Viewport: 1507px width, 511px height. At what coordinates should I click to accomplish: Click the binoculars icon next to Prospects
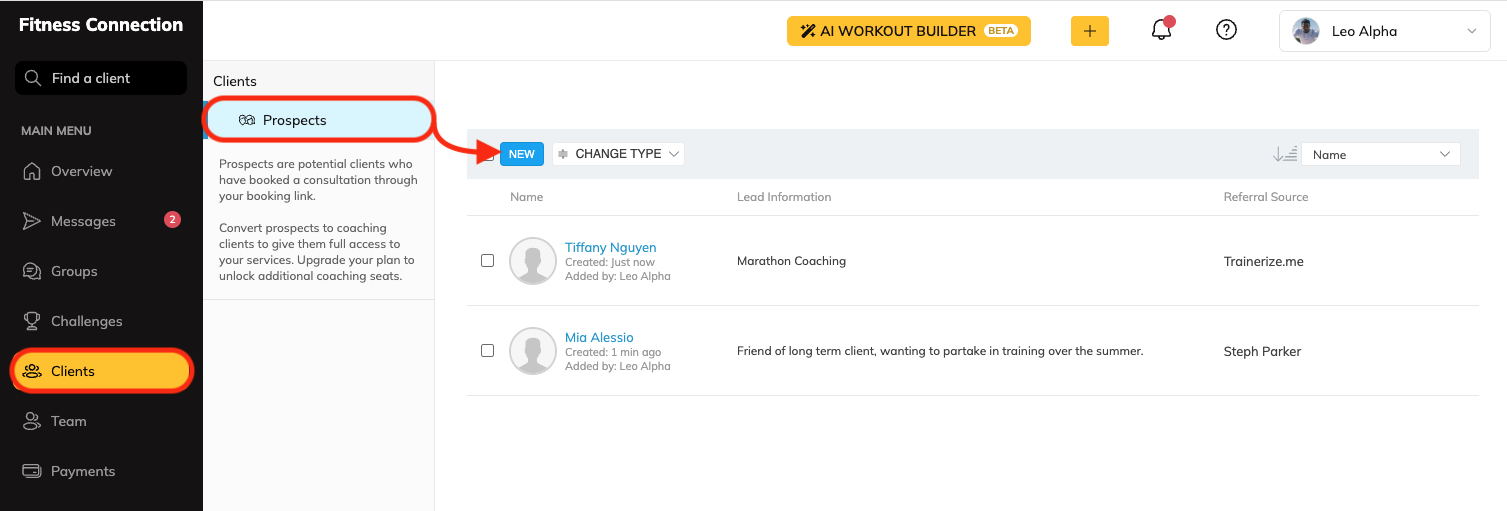pos(247,120)
